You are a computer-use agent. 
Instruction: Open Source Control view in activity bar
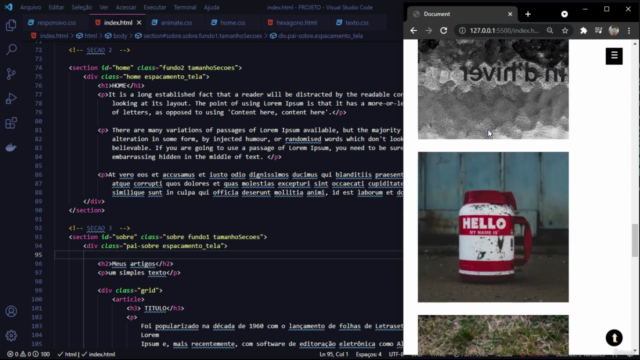pos(11,74)
